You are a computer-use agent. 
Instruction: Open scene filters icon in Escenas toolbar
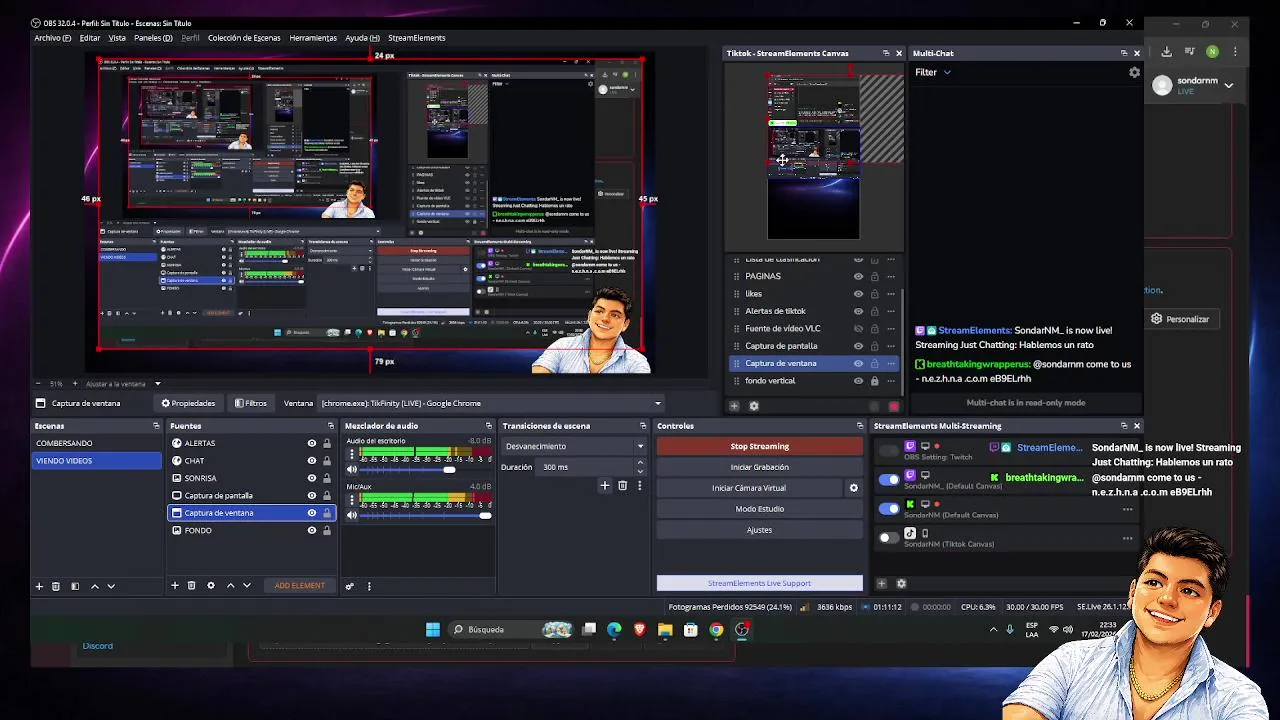tap(75, 586)
